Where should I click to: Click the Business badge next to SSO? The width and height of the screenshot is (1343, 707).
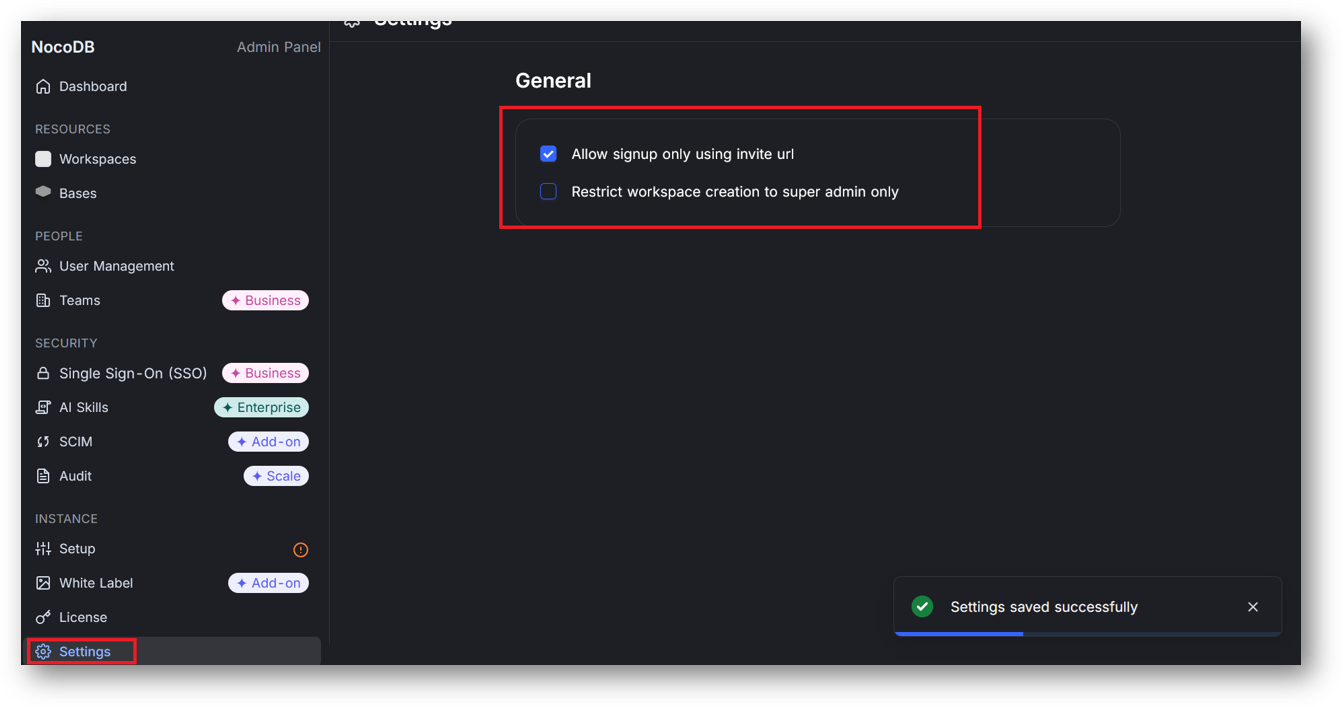pos(265,373)
